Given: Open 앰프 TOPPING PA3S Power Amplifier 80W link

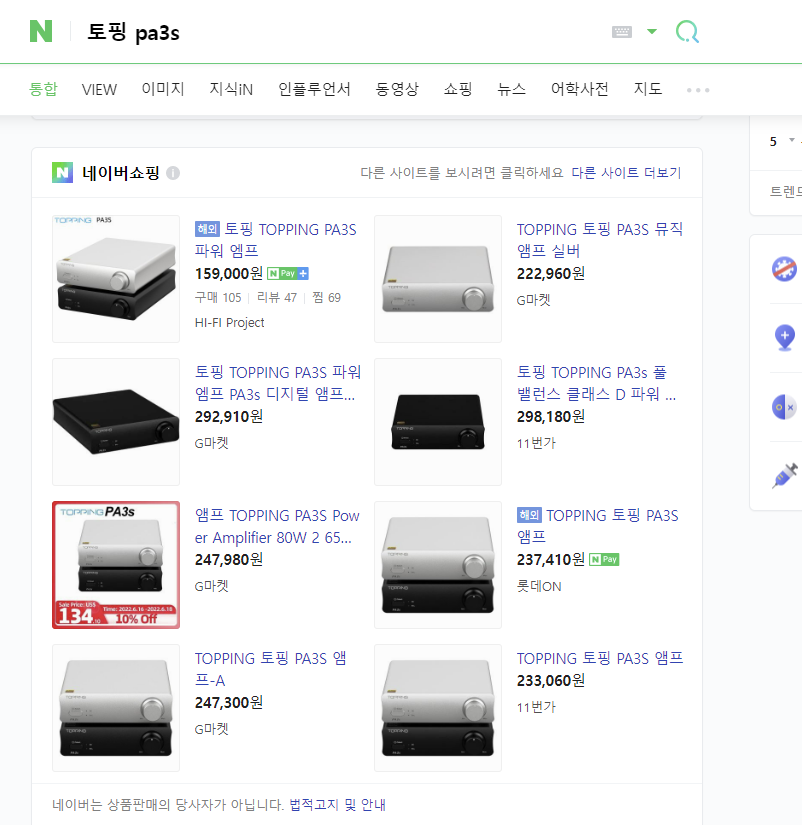Looking at the screenshot, I should (277, 526).
